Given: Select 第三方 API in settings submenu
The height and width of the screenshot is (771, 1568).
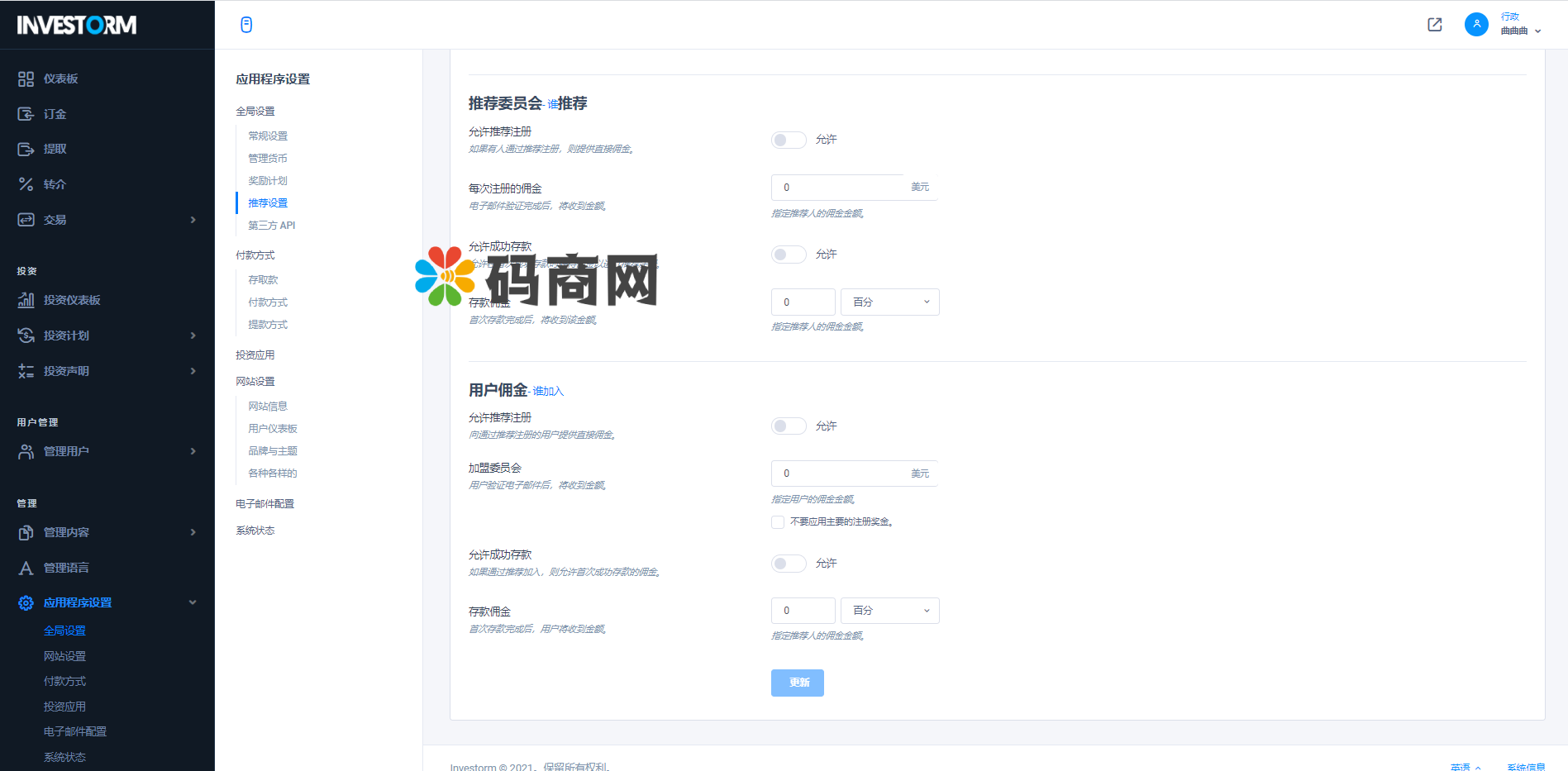Looking at the screenshot, I should [x=272, y=226].
